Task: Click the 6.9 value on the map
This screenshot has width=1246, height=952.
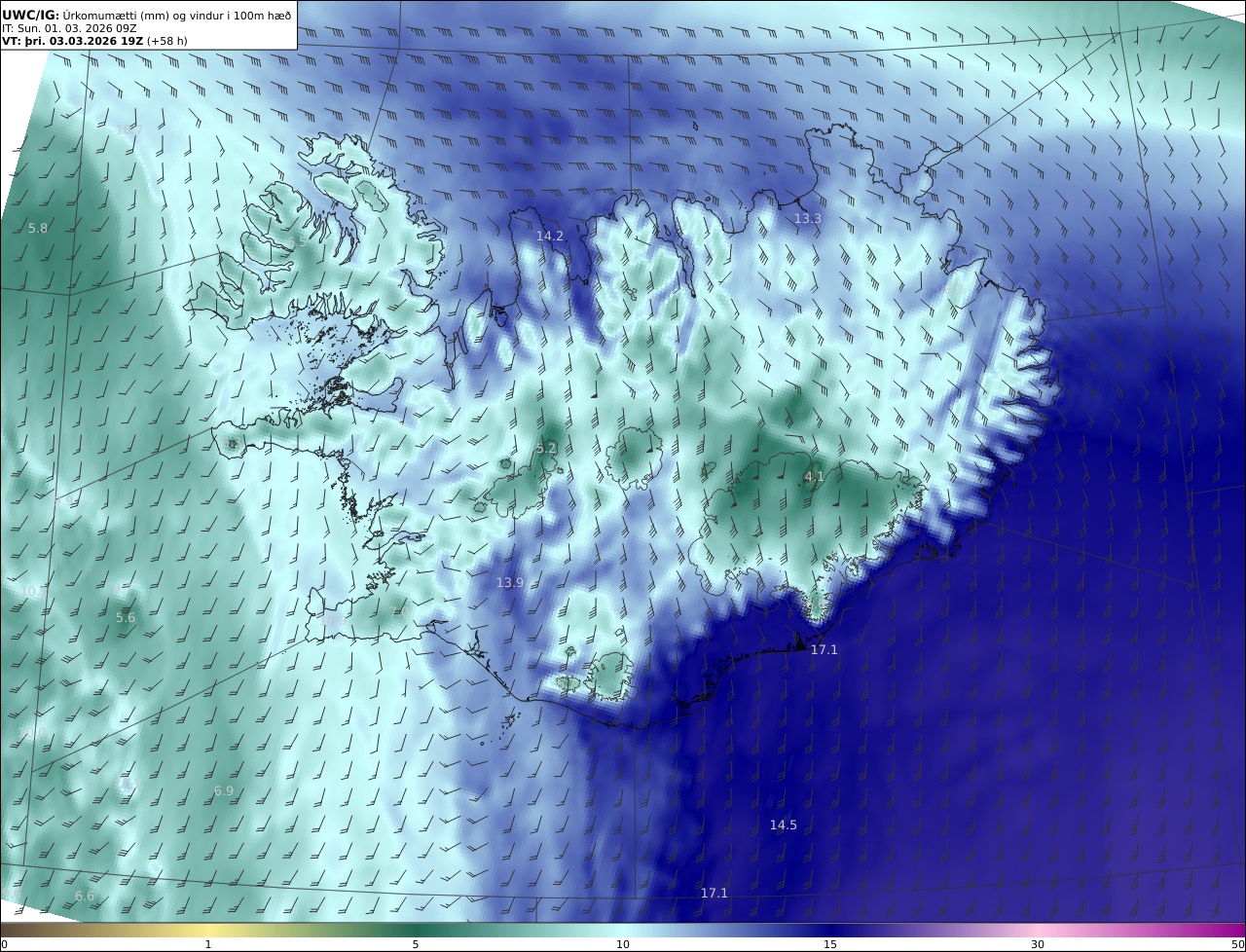Action: point(224,791)
